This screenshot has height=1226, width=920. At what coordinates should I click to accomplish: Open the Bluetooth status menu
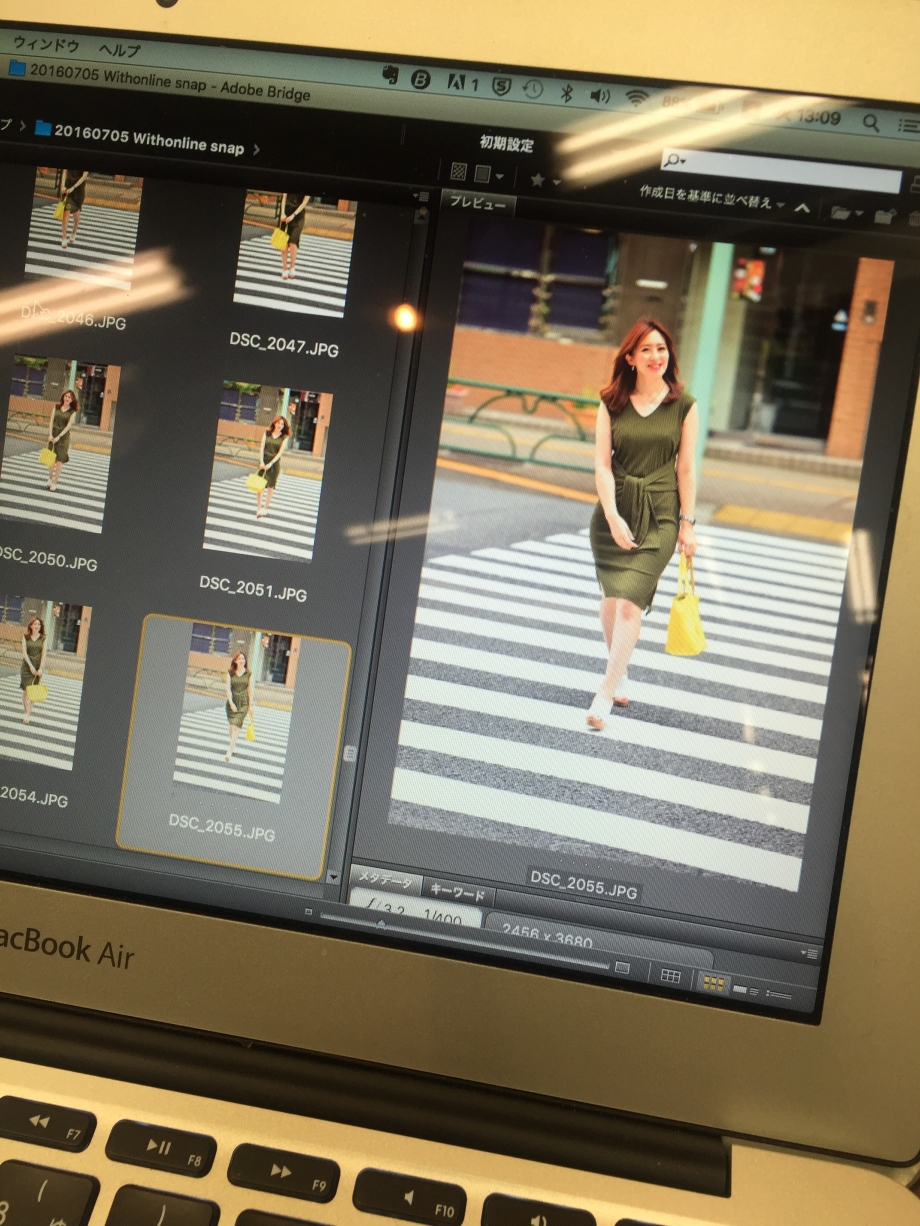pos(566,93)
